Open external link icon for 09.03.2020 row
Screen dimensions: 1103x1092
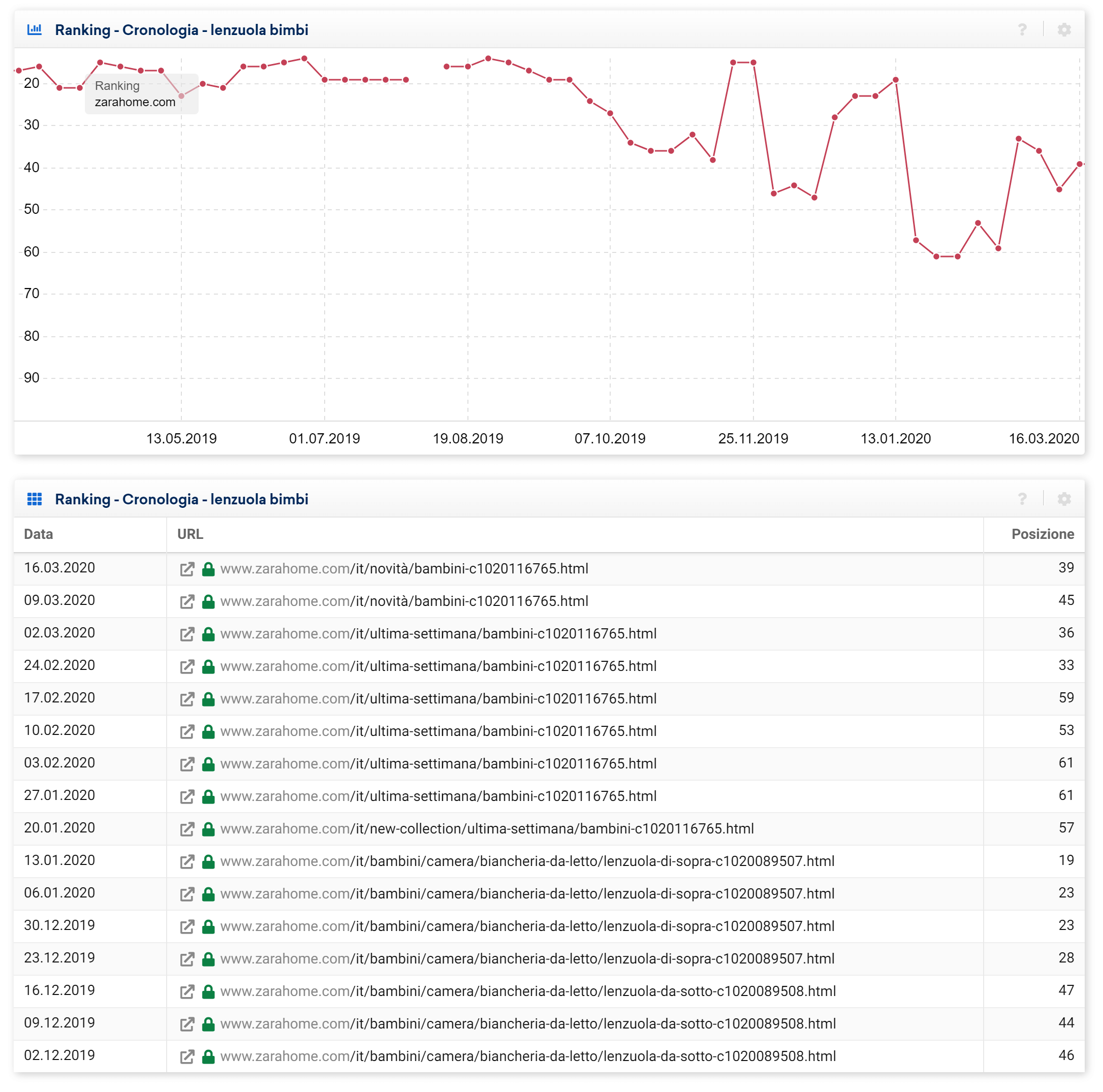tap(187, 601)
